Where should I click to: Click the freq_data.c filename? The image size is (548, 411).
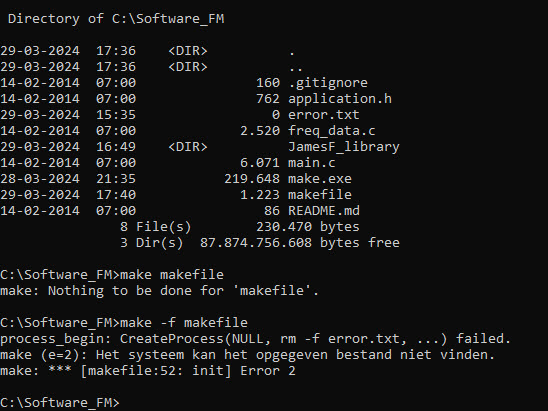pos(332,131)
